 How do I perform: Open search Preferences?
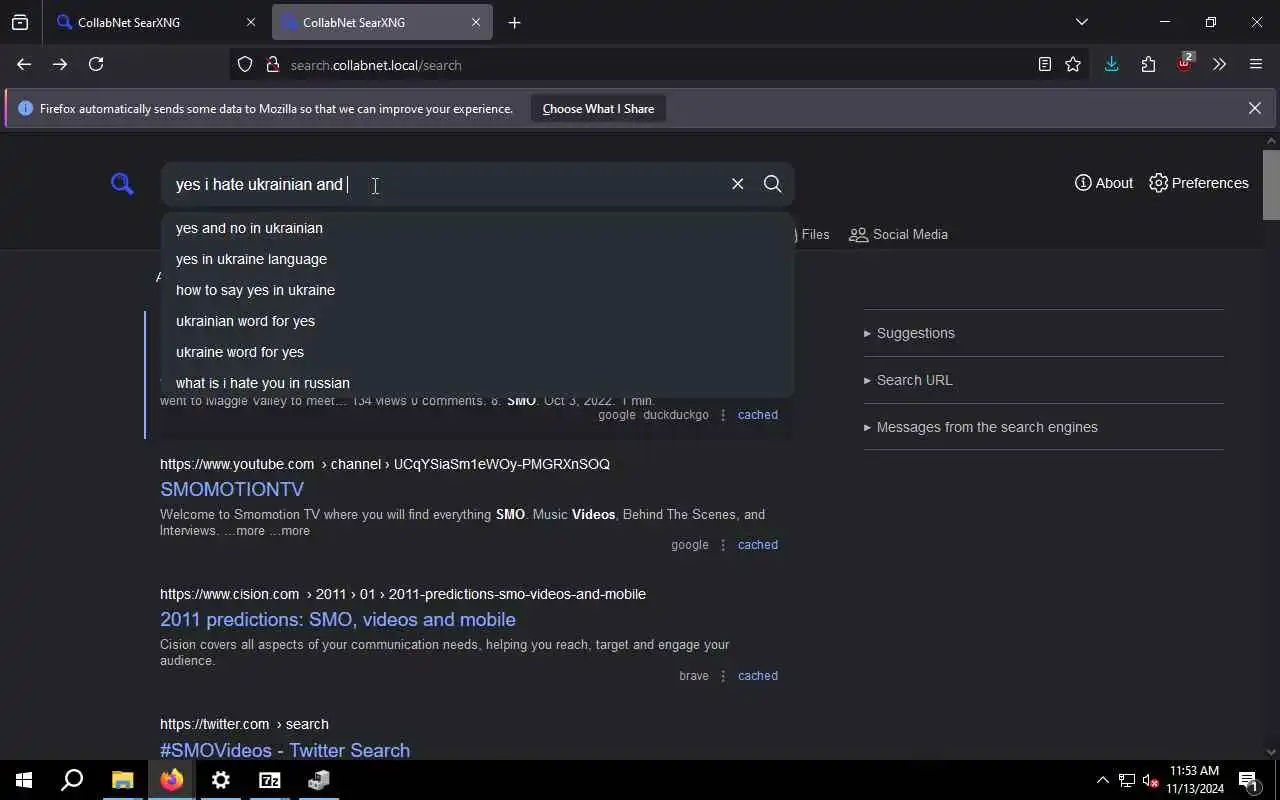pyautogui.click(x=1198, y=183)
